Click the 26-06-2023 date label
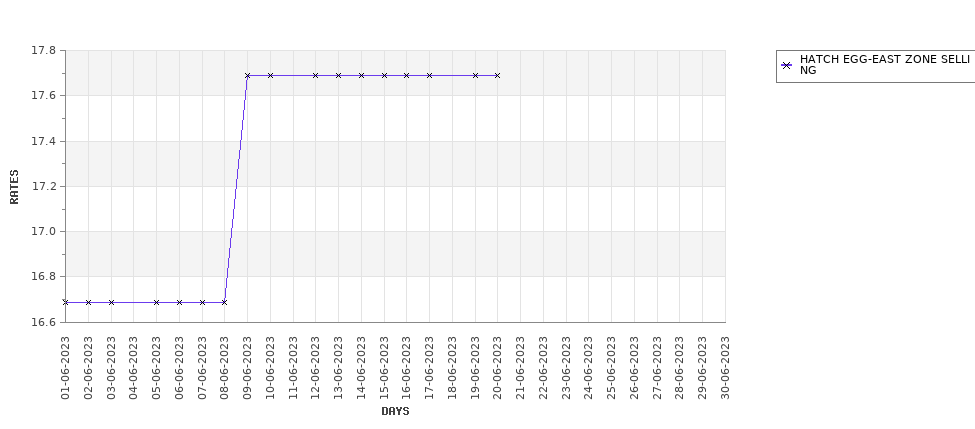Screen dimensions: 975x429 (x=634, y=367)
